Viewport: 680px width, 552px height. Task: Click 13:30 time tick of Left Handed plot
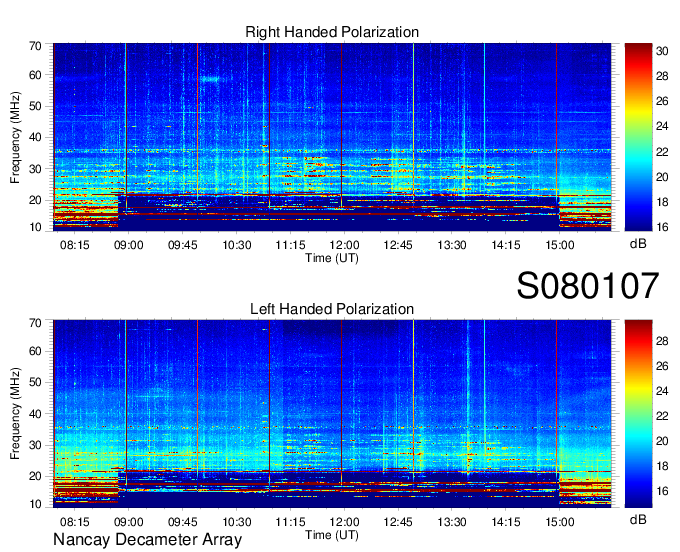[452, 522]
